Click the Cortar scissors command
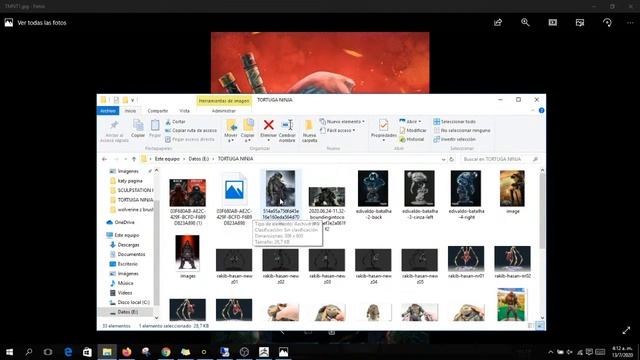This screenshot has width=640, height=360. click(x=176, y=122)
